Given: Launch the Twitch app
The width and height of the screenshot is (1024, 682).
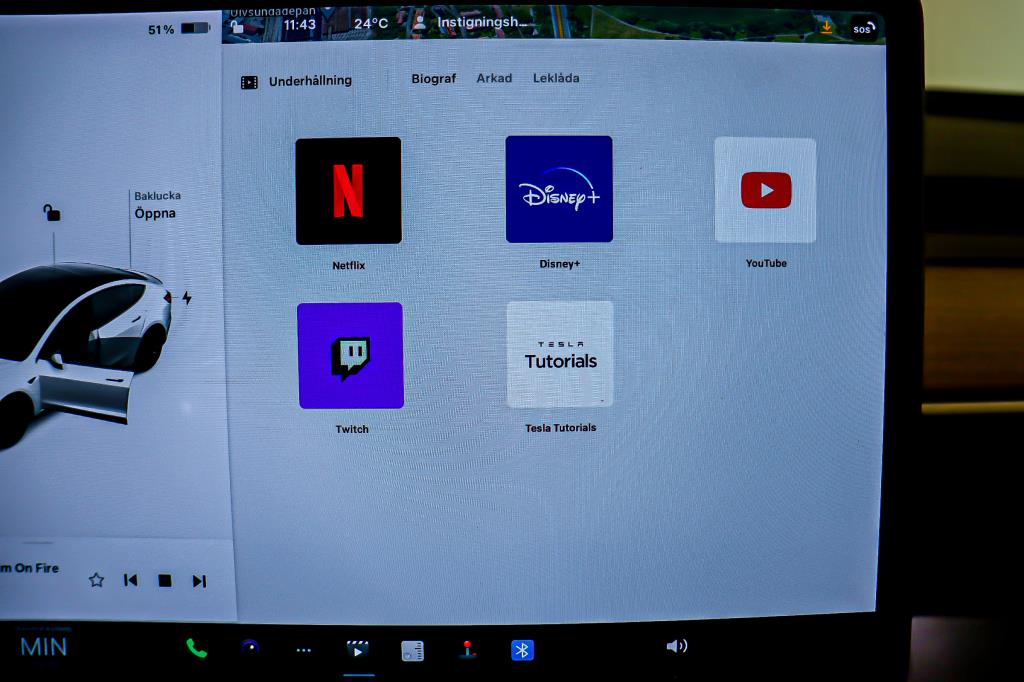Looking at the screenshot, I should point(351,355).
